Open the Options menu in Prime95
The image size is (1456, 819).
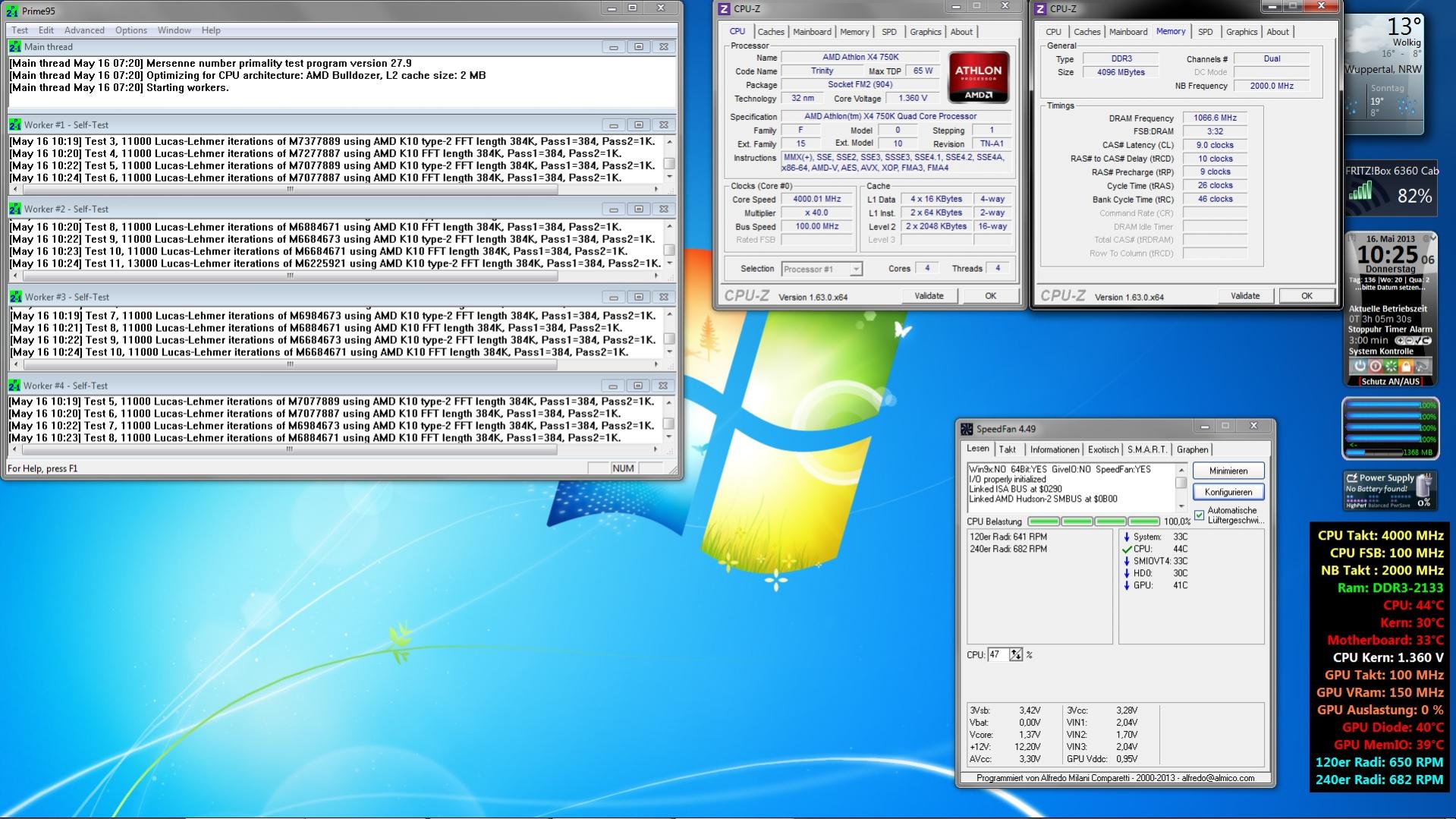pos(131,30)
